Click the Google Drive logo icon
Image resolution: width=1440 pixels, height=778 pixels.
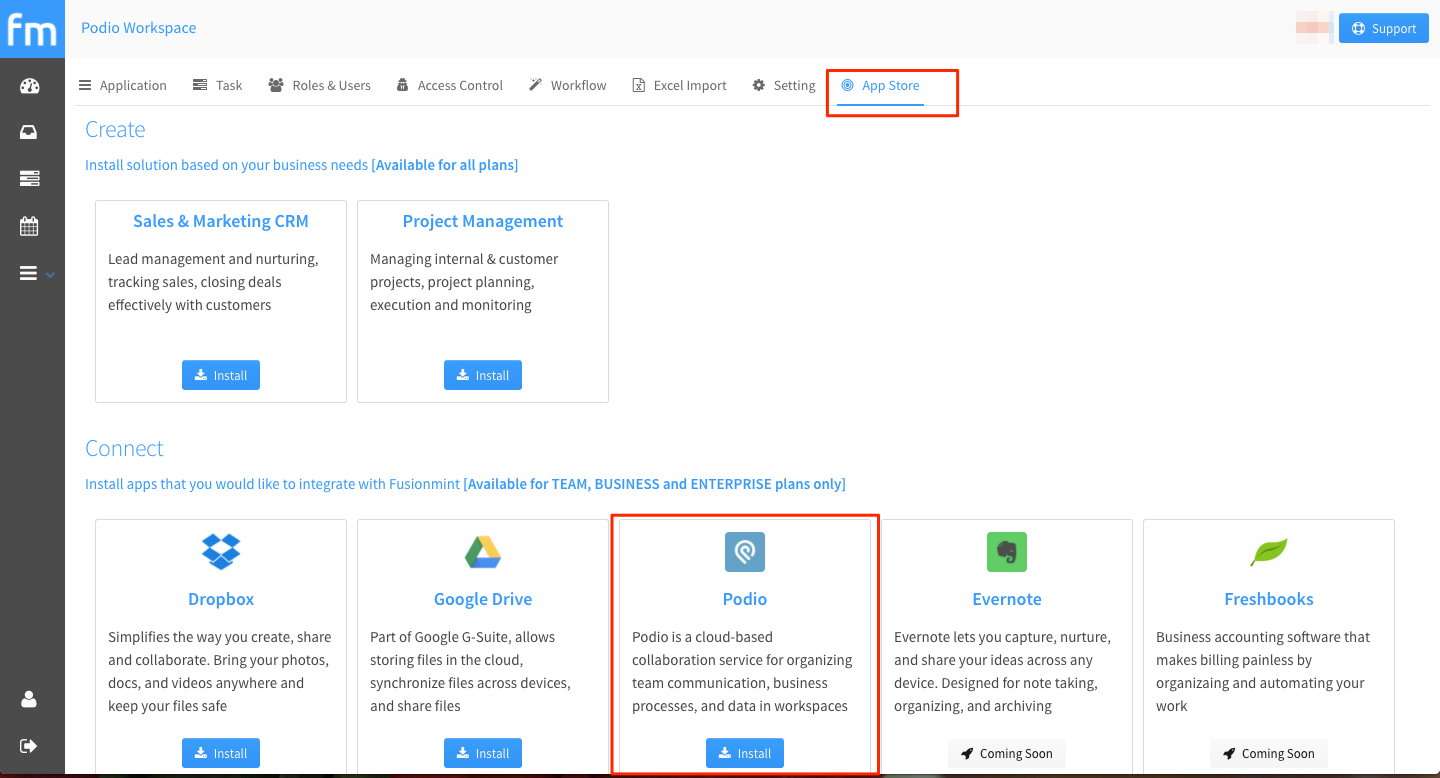pyautogui.click(x=483, y=552)
